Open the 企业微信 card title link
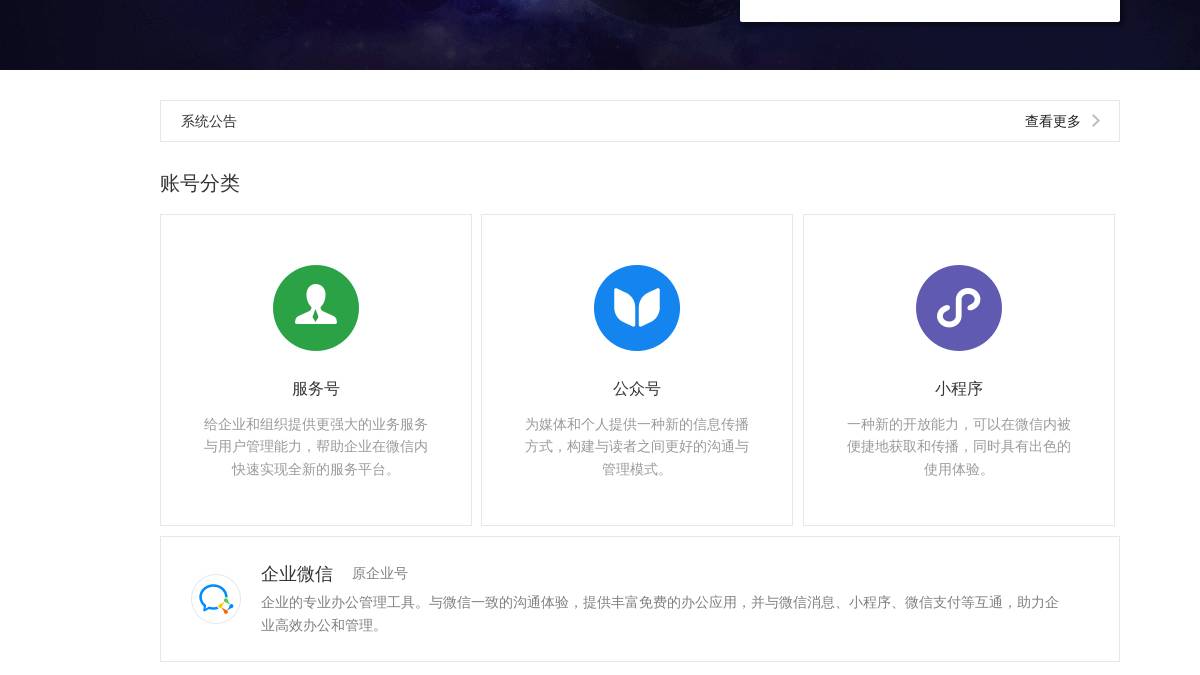Viewport: 1200px width, 675px height. (297, 573)
